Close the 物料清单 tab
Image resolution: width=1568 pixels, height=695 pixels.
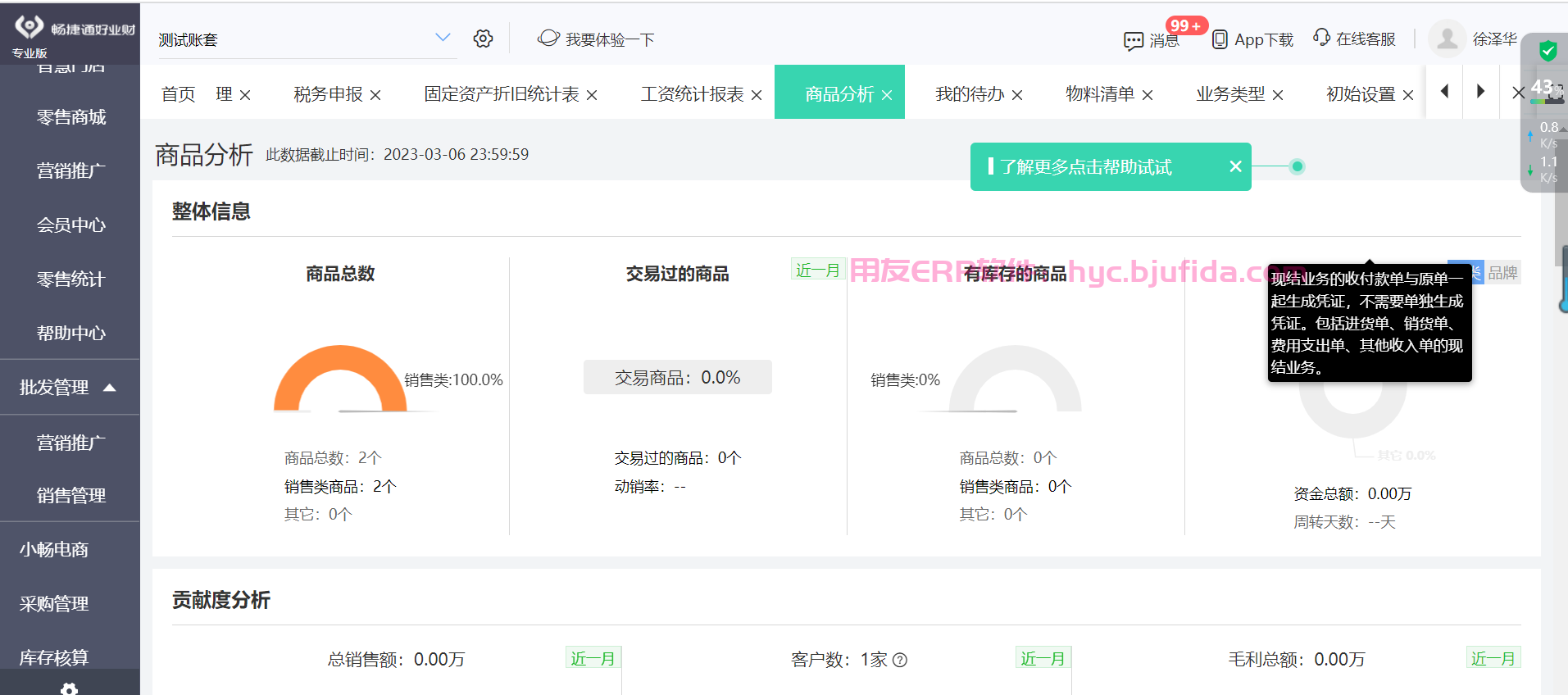1148,95
